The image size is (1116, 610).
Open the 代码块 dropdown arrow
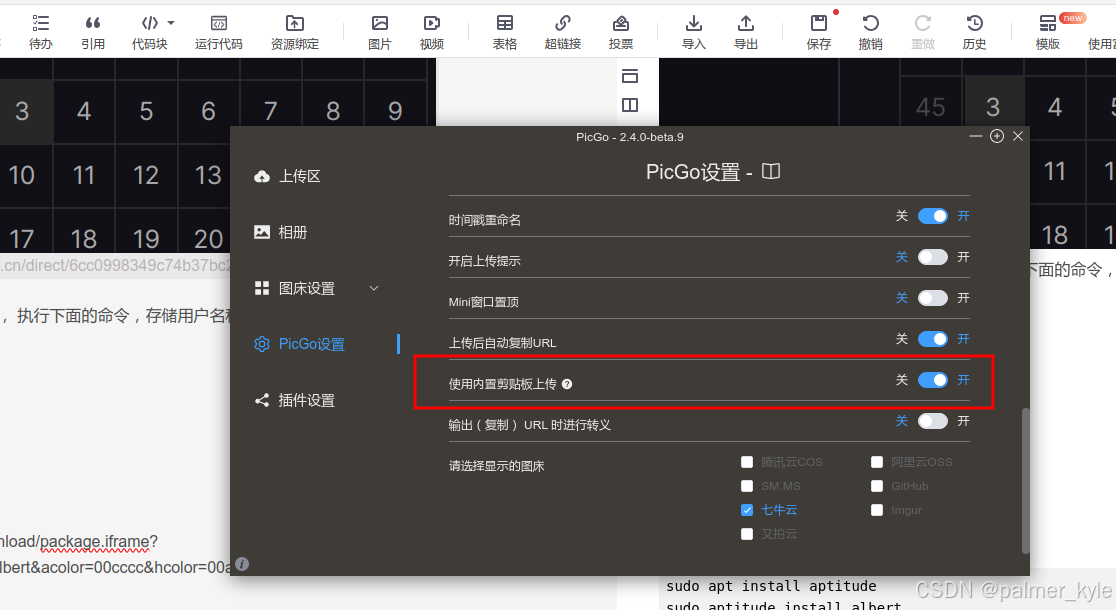[x=171, y=23]
